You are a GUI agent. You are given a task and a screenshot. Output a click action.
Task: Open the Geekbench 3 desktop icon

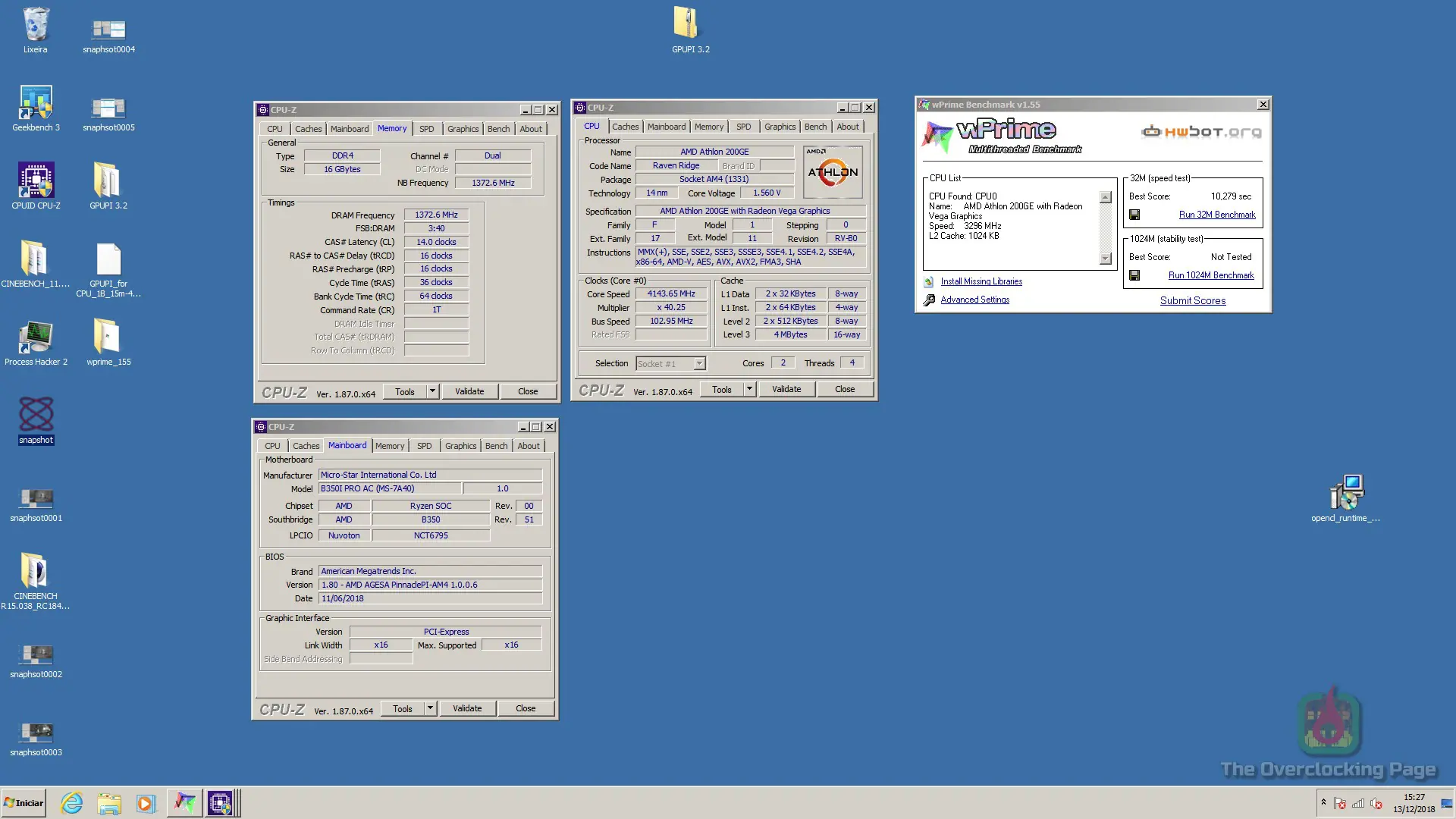(36, 108)
